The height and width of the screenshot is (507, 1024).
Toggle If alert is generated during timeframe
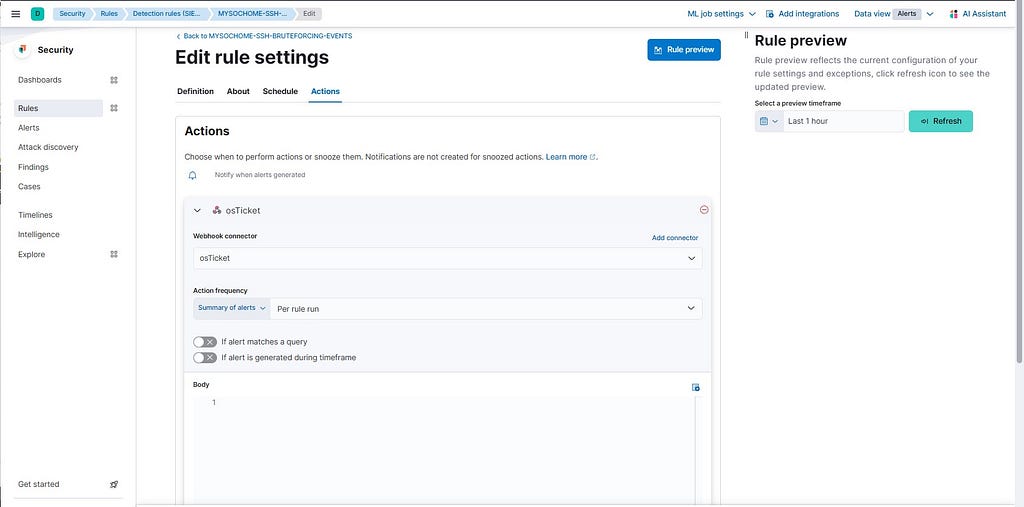[204, 357]
